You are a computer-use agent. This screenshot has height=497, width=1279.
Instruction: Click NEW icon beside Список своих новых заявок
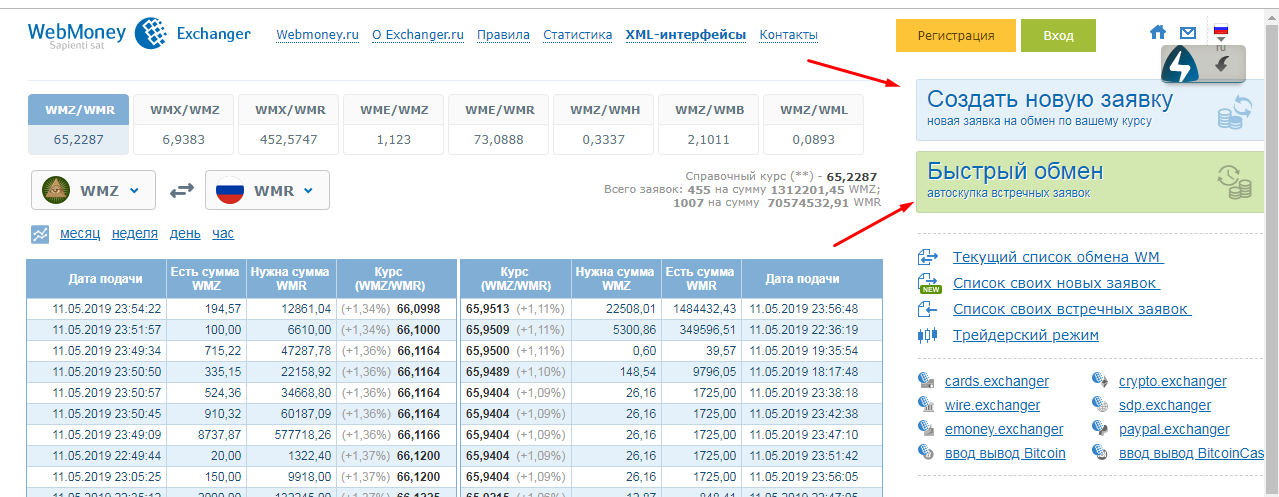(927, 284)
